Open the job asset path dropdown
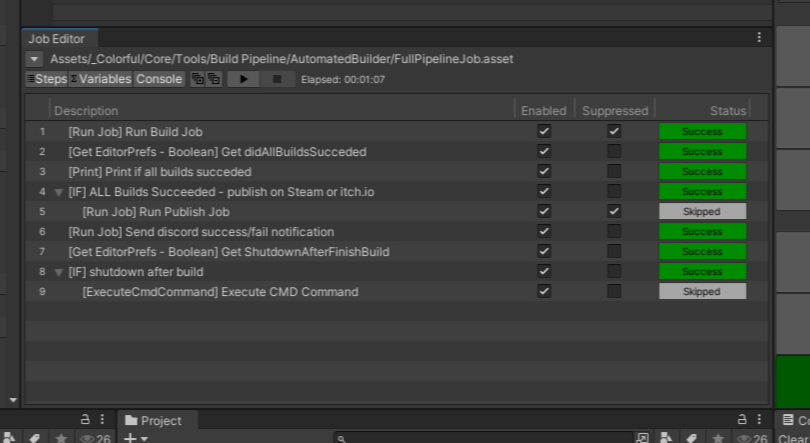This screenshot has height=443, width=810. [x=34, y=59]
